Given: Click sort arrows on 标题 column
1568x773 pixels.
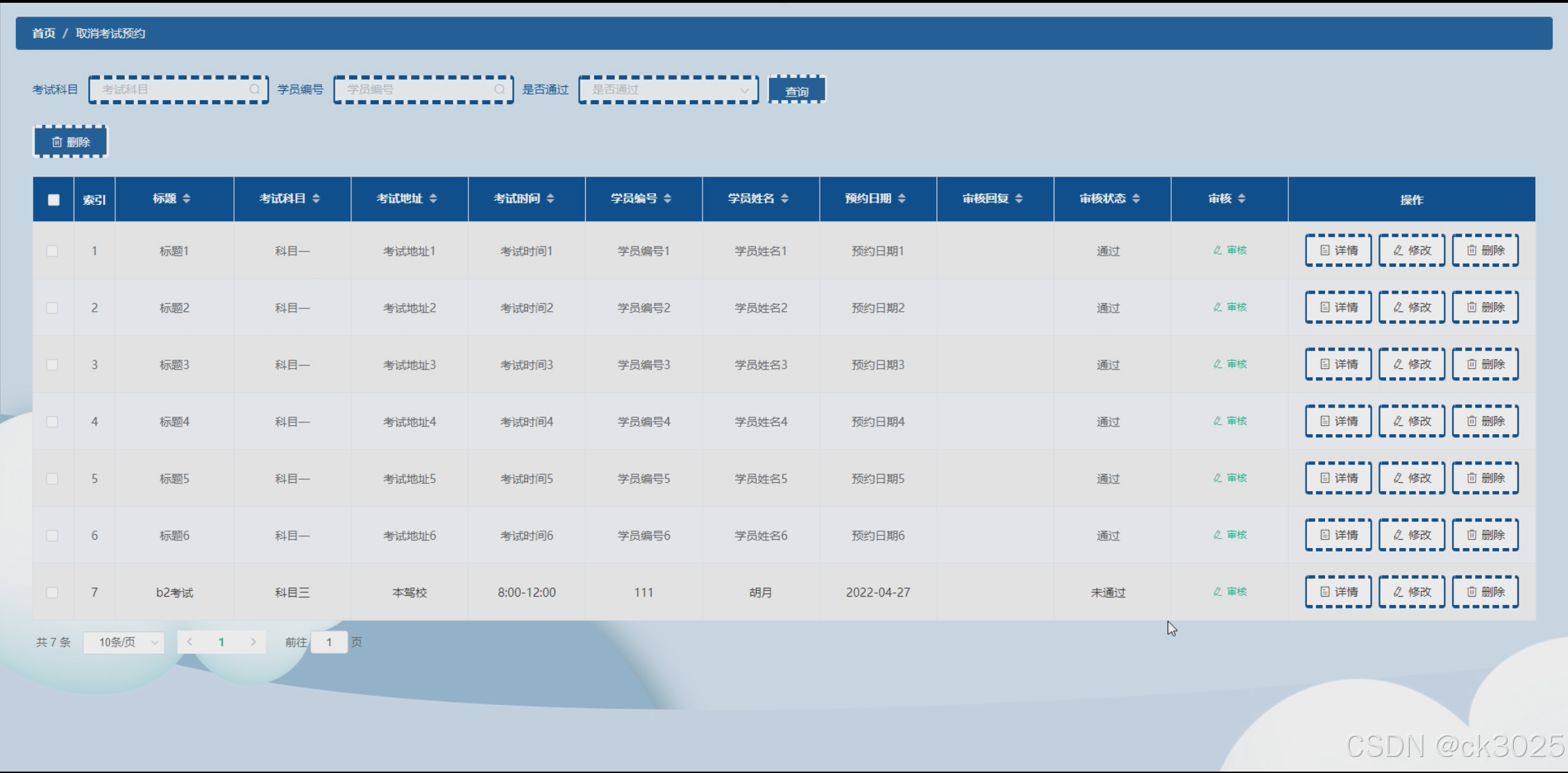Looking at the screenshot, I should point(186,199).
